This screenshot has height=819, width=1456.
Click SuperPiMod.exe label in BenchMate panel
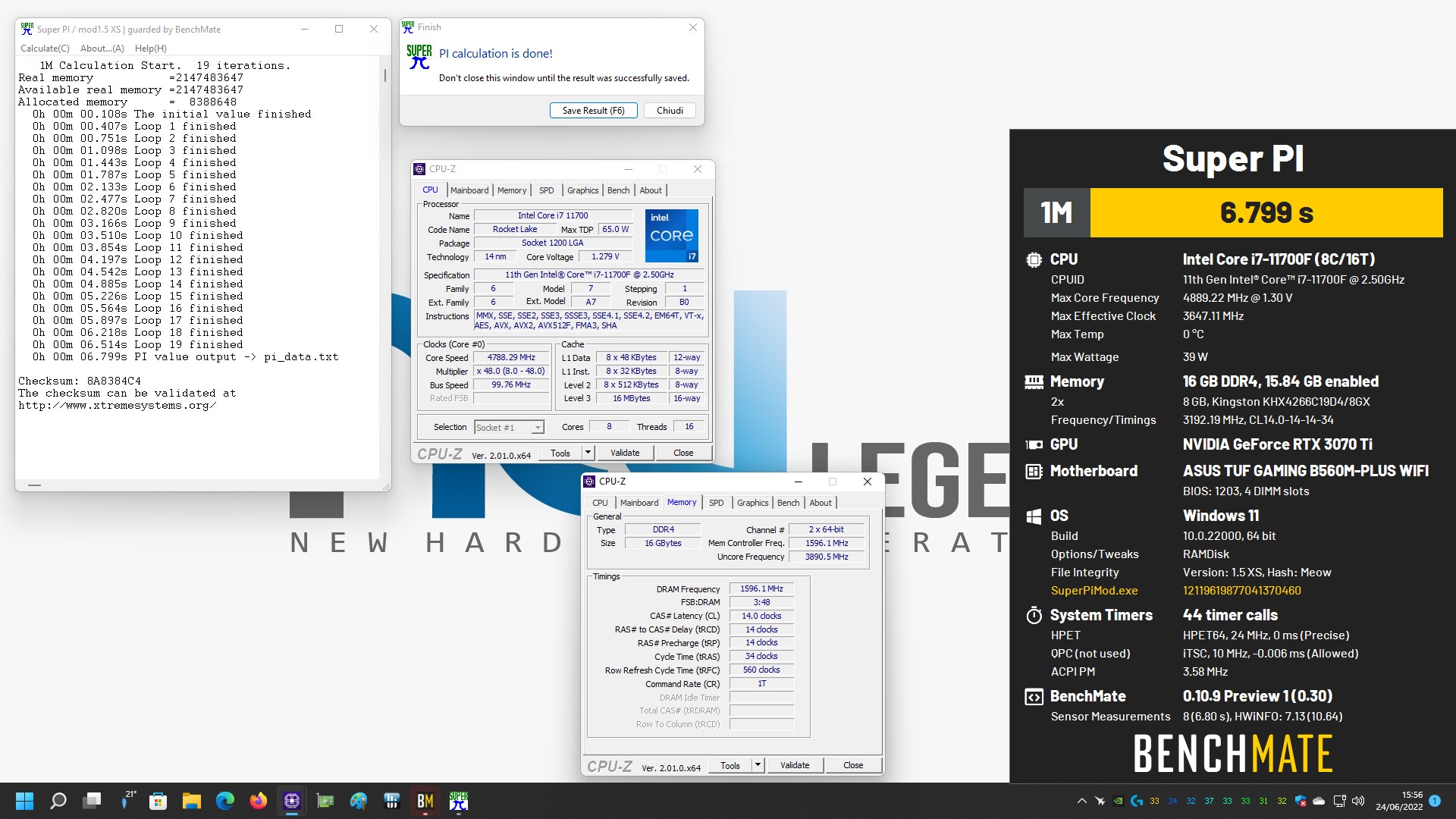(1094, 591)
